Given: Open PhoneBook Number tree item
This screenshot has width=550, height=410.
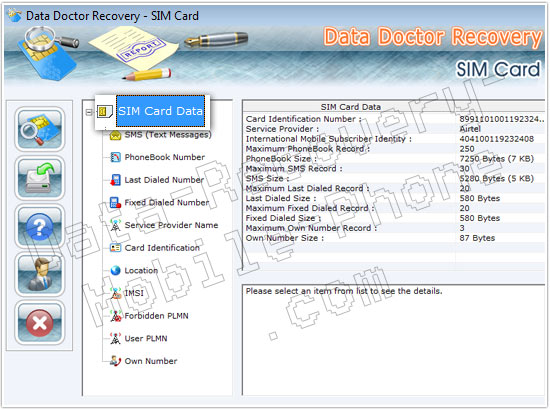Looking at the screenshot, I should coord(165,157).
